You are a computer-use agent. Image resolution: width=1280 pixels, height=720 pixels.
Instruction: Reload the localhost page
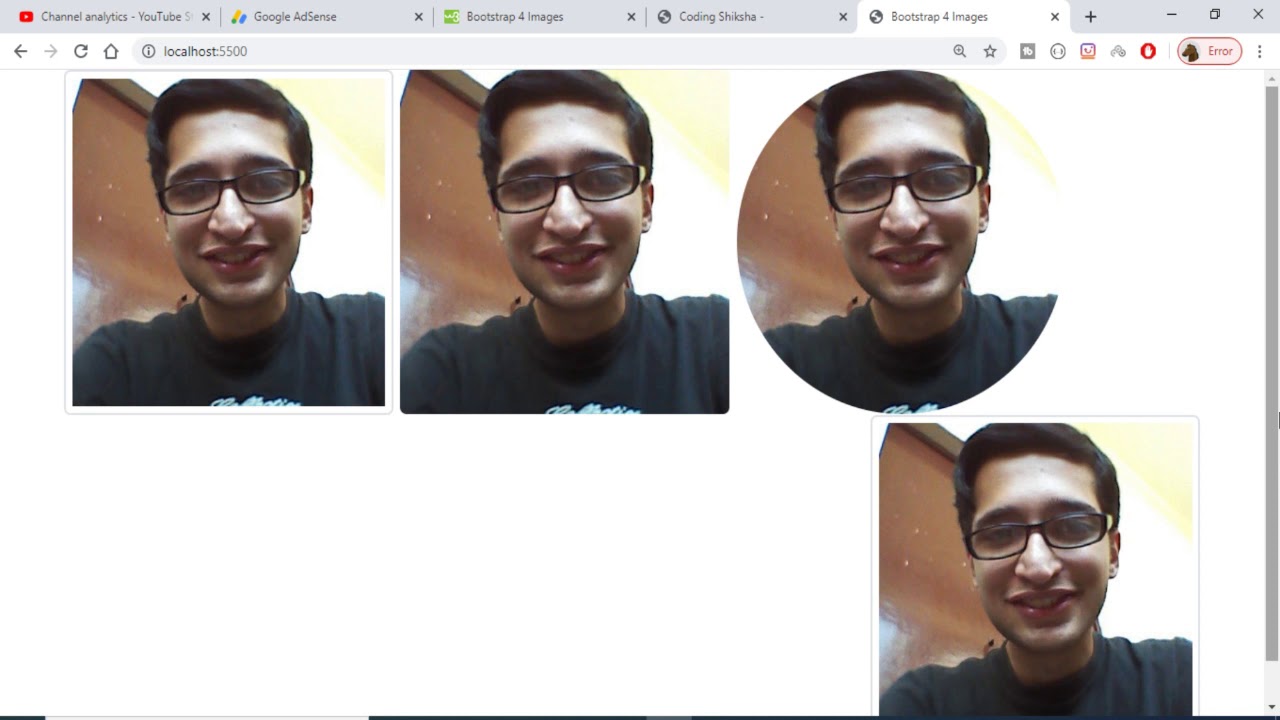point(81,51)
